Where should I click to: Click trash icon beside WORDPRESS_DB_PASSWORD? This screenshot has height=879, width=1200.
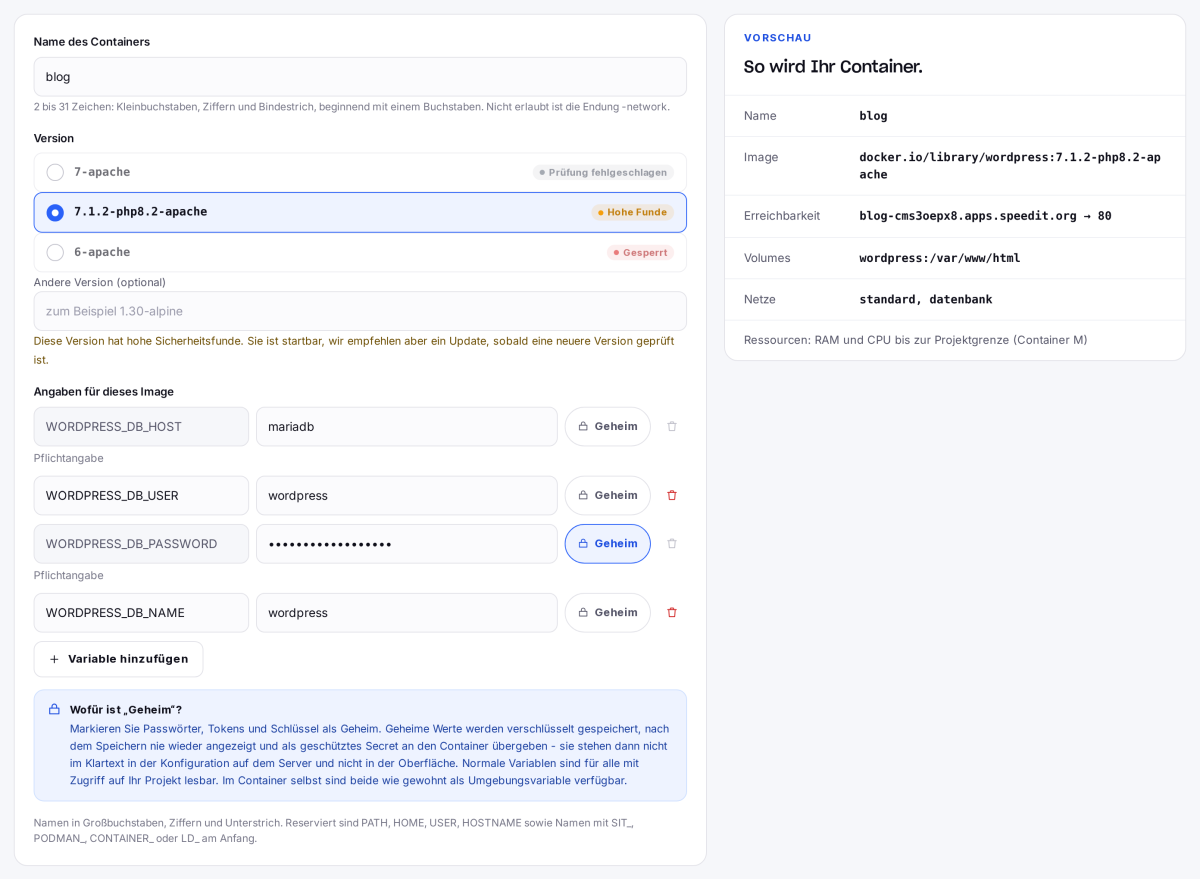[x=672, y=543]
